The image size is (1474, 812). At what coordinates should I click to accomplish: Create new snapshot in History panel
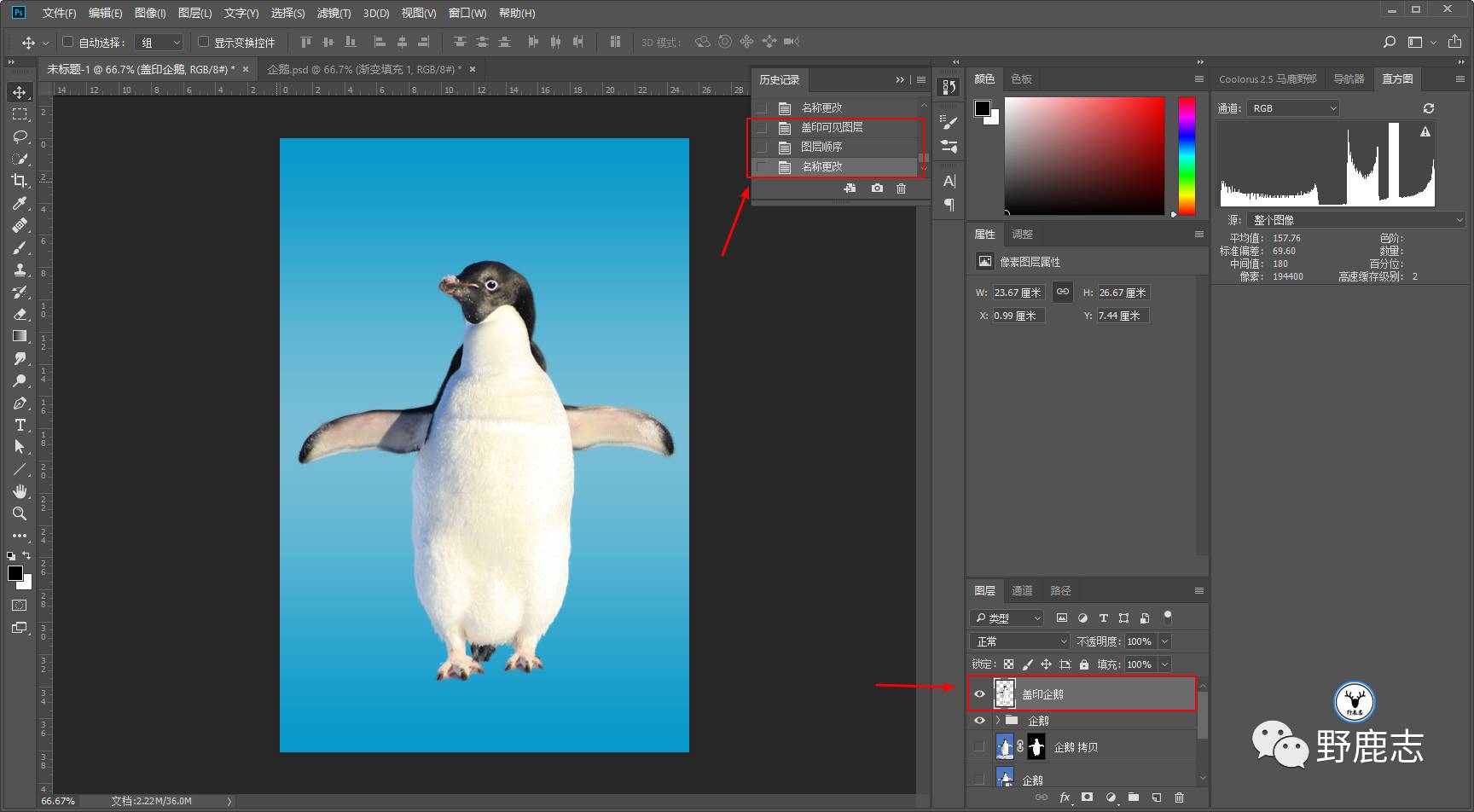(877, 188)
